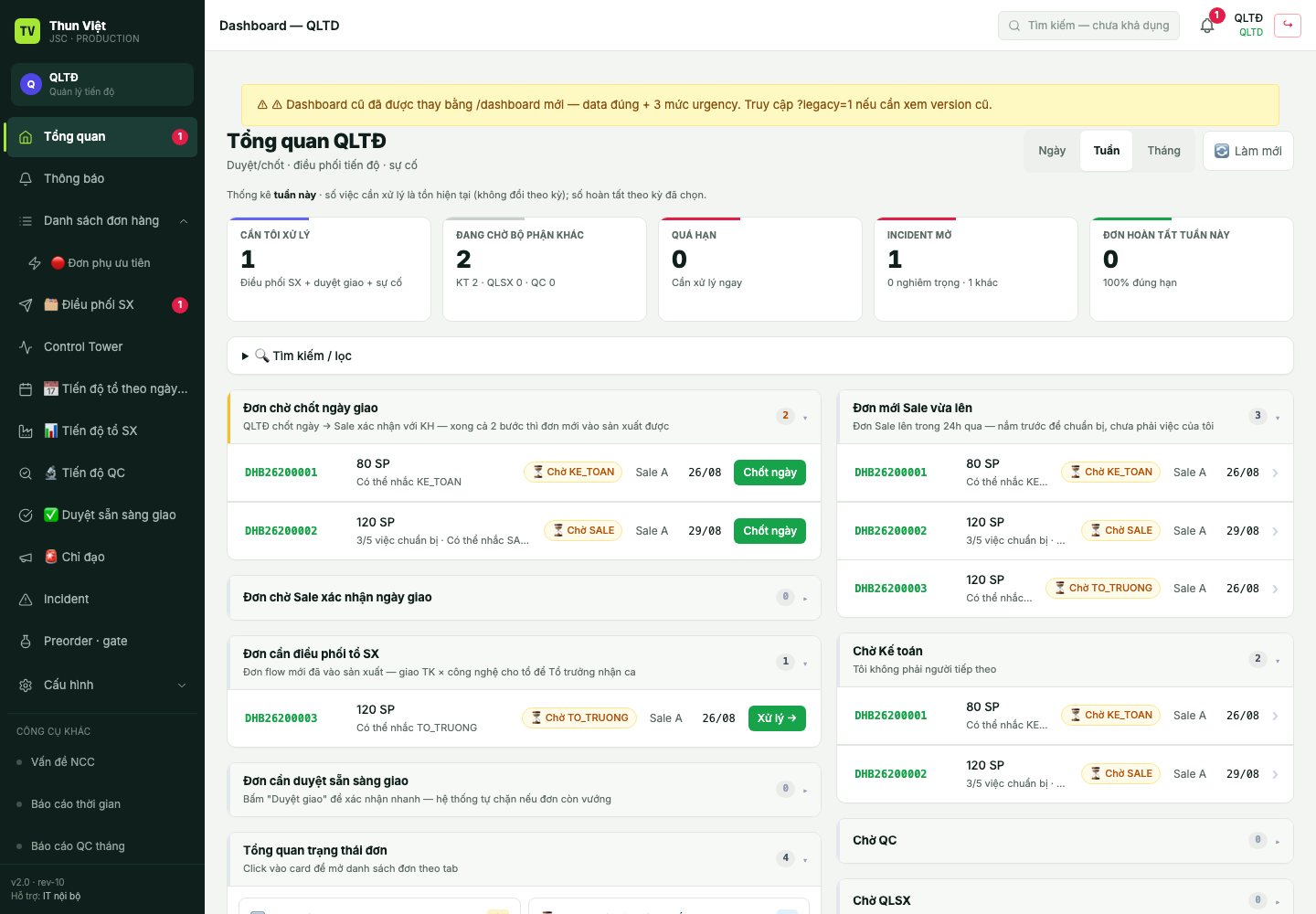Click the Tìm kiếm search field
The height and width of the screenshot is (914, 1316).
[x=1088, y=26]
